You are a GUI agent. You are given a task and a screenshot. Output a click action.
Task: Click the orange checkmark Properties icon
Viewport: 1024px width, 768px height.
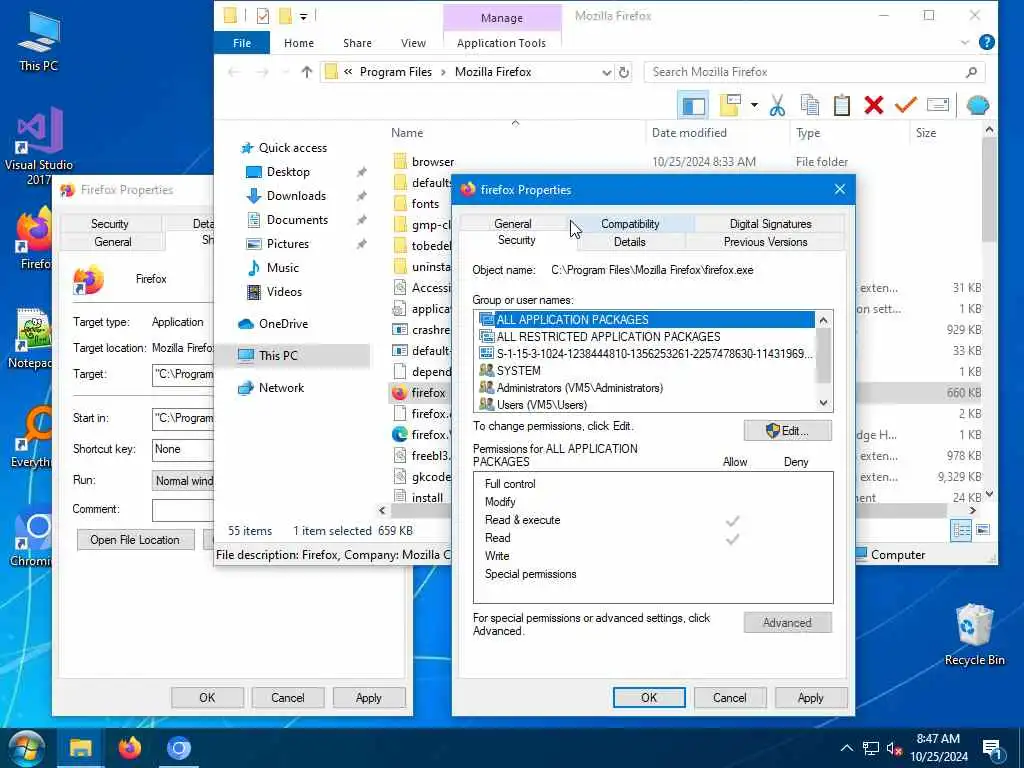[x=906, y=105]
